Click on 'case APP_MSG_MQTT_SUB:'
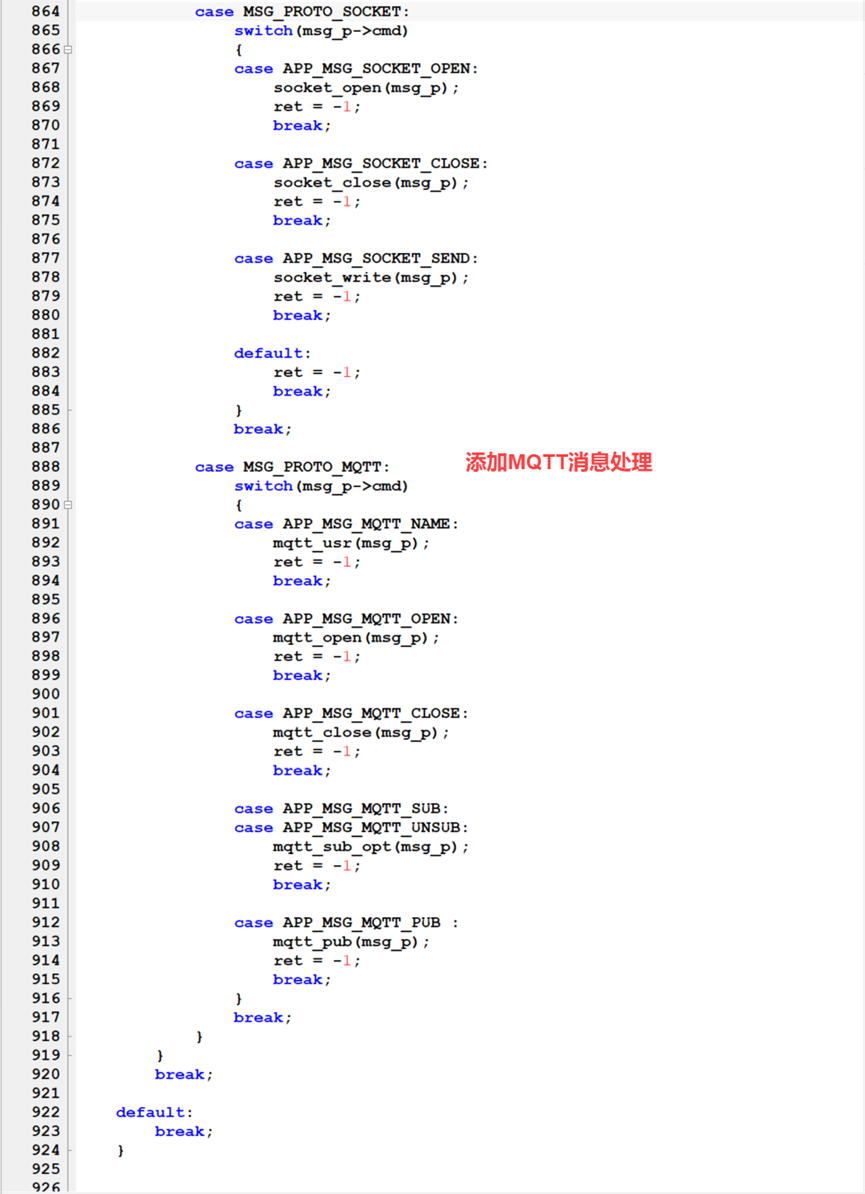865x1194 pixels. coord(341,809)
